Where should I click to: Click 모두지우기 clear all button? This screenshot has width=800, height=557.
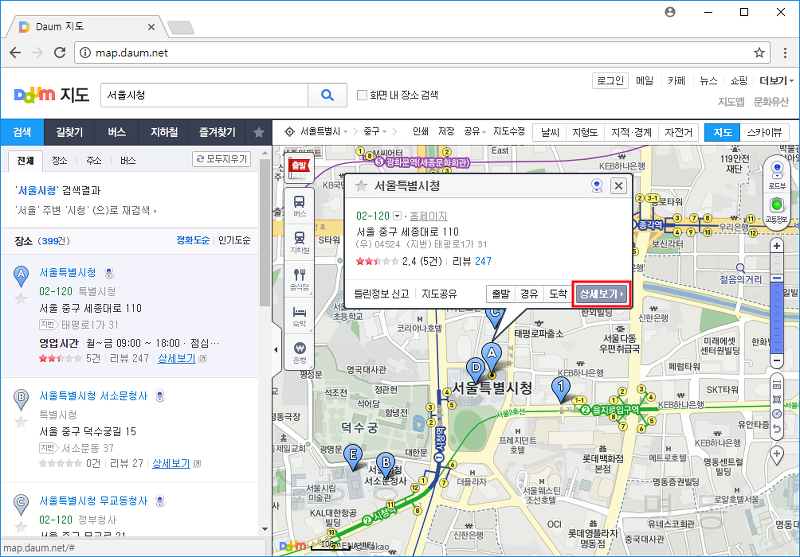pos(221,159)
